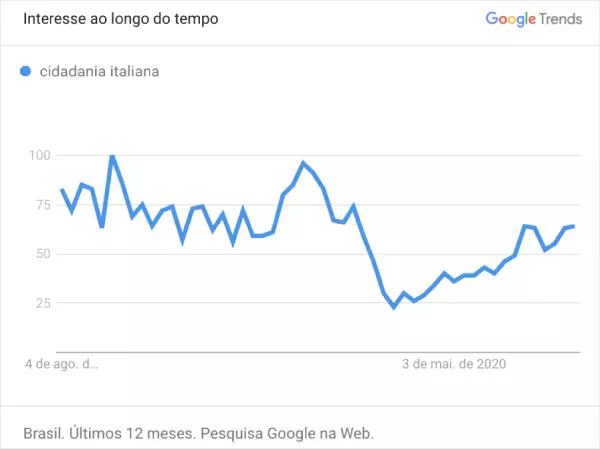Click the word Google in the logo
Image resolution: width=600 pixels, height=449 pixels.
[510, 19]
